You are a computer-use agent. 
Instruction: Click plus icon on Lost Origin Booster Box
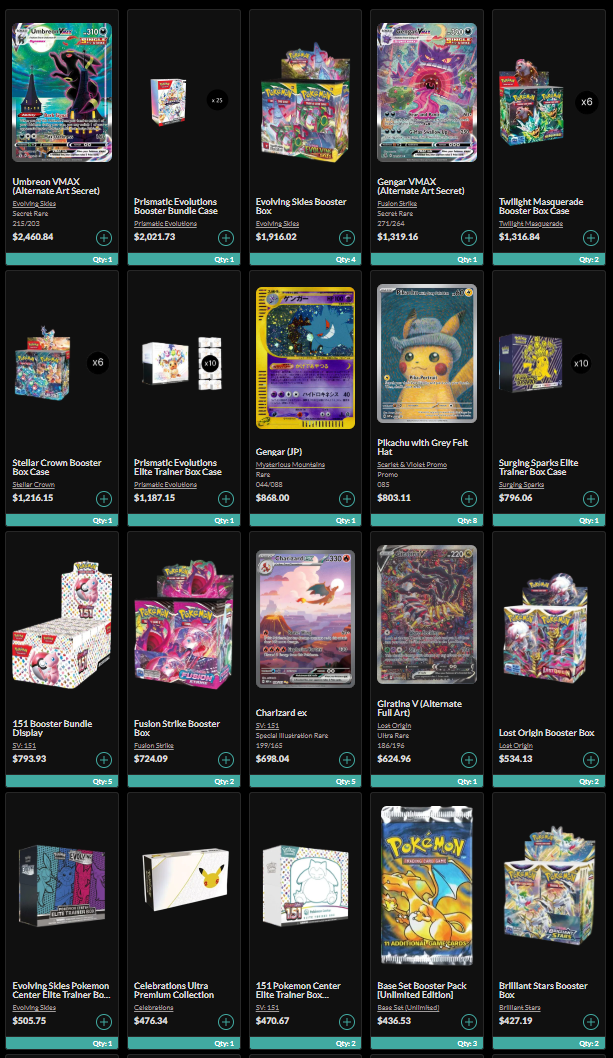(x=591, y=760)
